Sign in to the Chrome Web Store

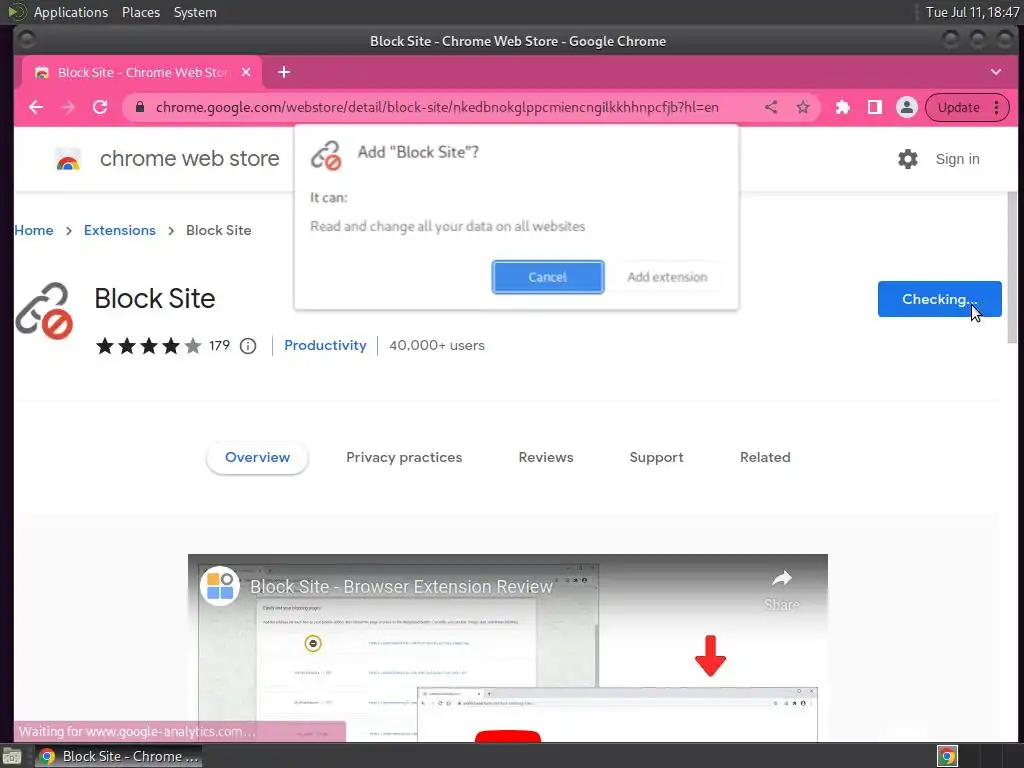(x=957, y=159)
